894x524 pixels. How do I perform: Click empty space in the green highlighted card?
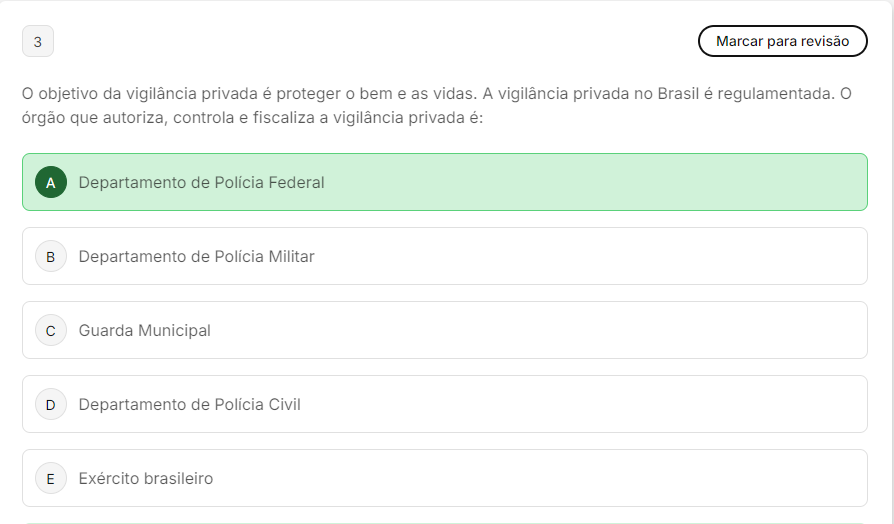(600, 182)
